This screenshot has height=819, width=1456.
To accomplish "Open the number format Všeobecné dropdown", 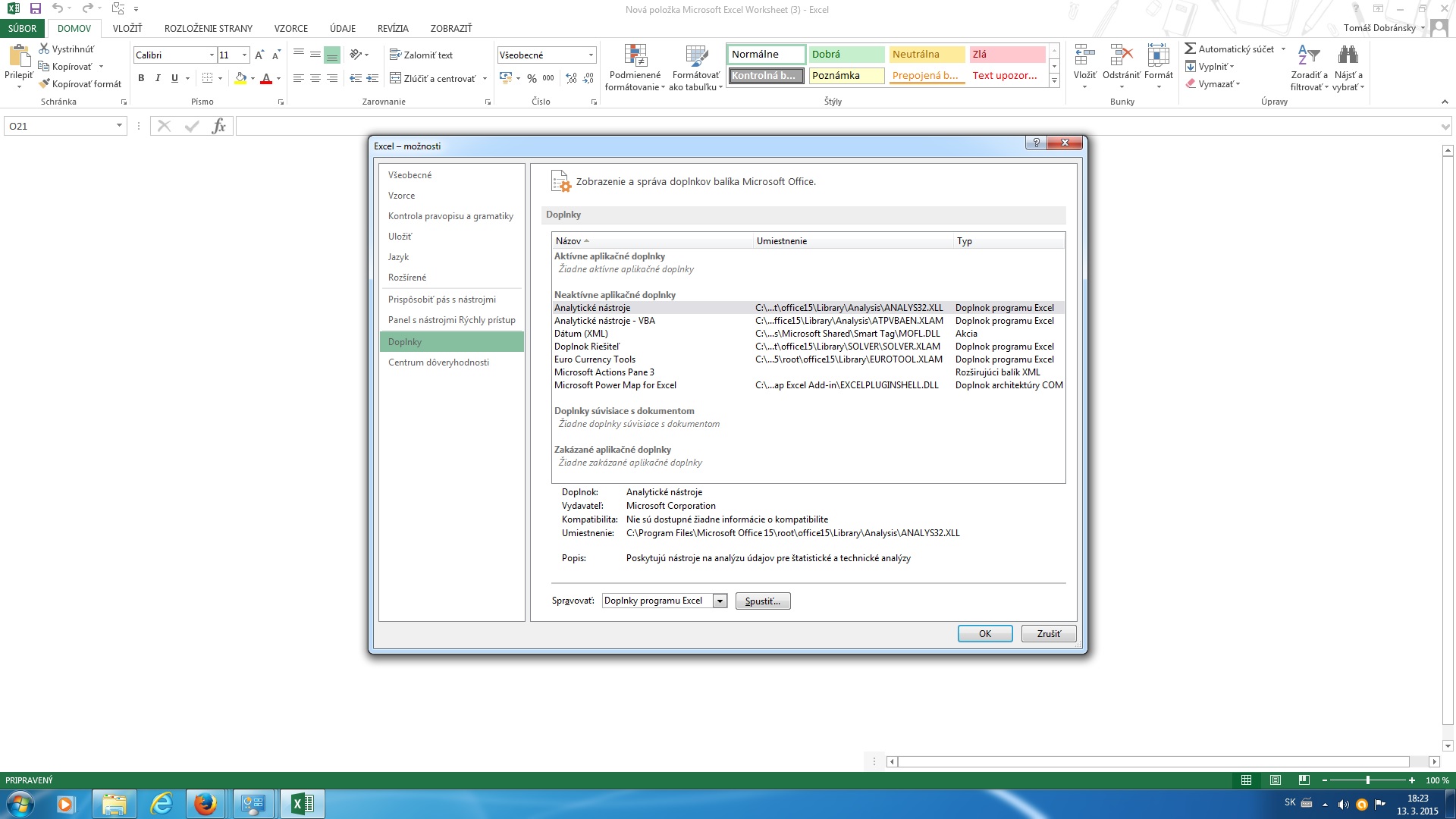I will point(591,55).
